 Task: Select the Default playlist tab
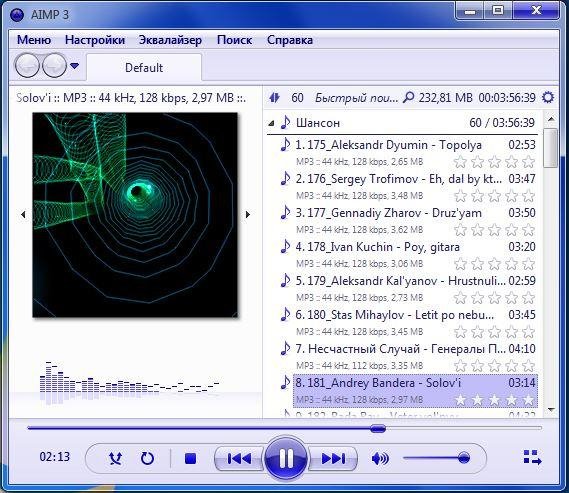point(144,68)
